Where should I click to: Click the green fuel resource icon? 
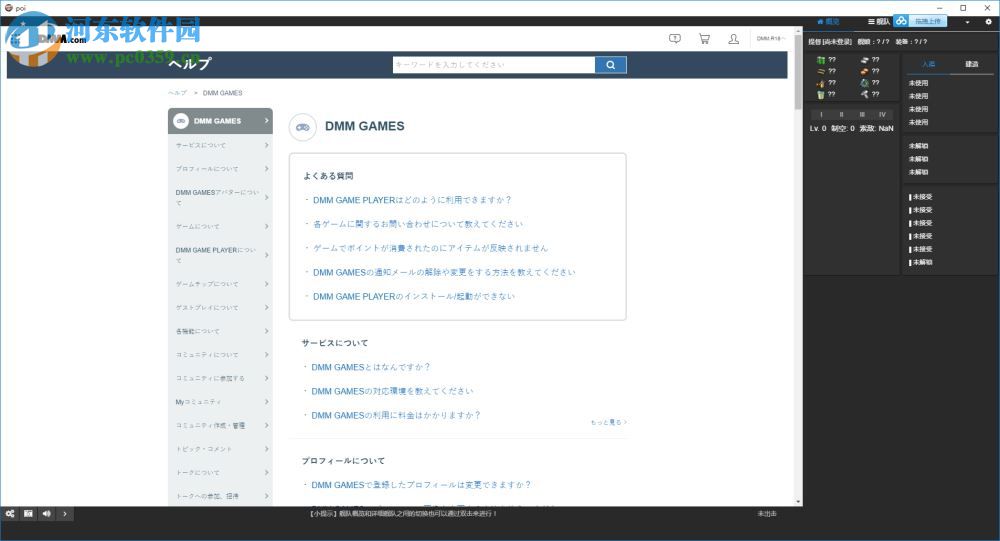pos(821,60)
